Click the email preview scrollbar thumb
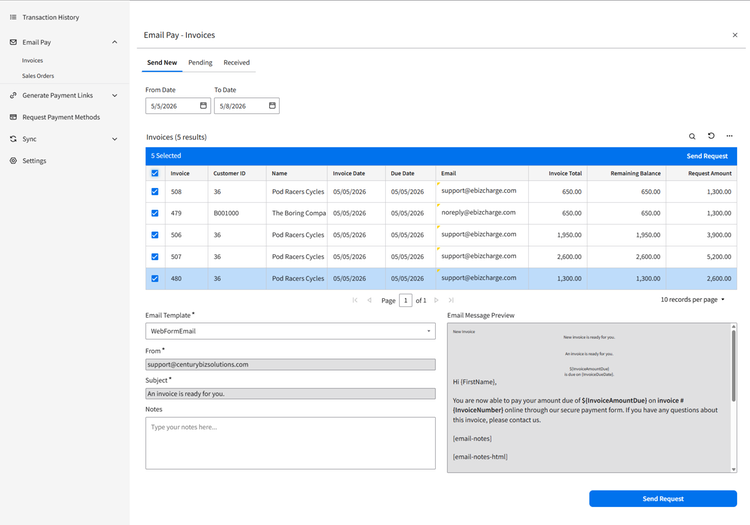This screenshot has width=750, height=525. point(733,365)
